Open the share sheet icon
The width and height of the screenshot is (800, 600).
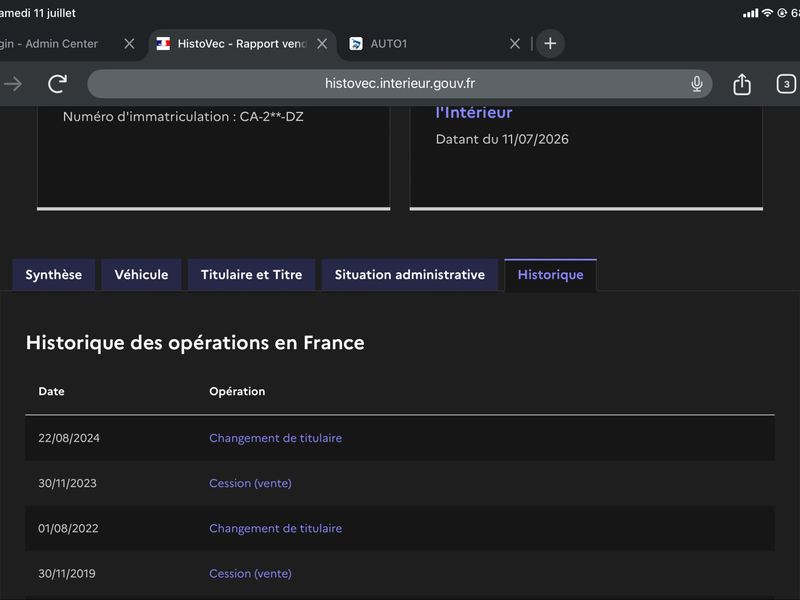tap(742, 84)
